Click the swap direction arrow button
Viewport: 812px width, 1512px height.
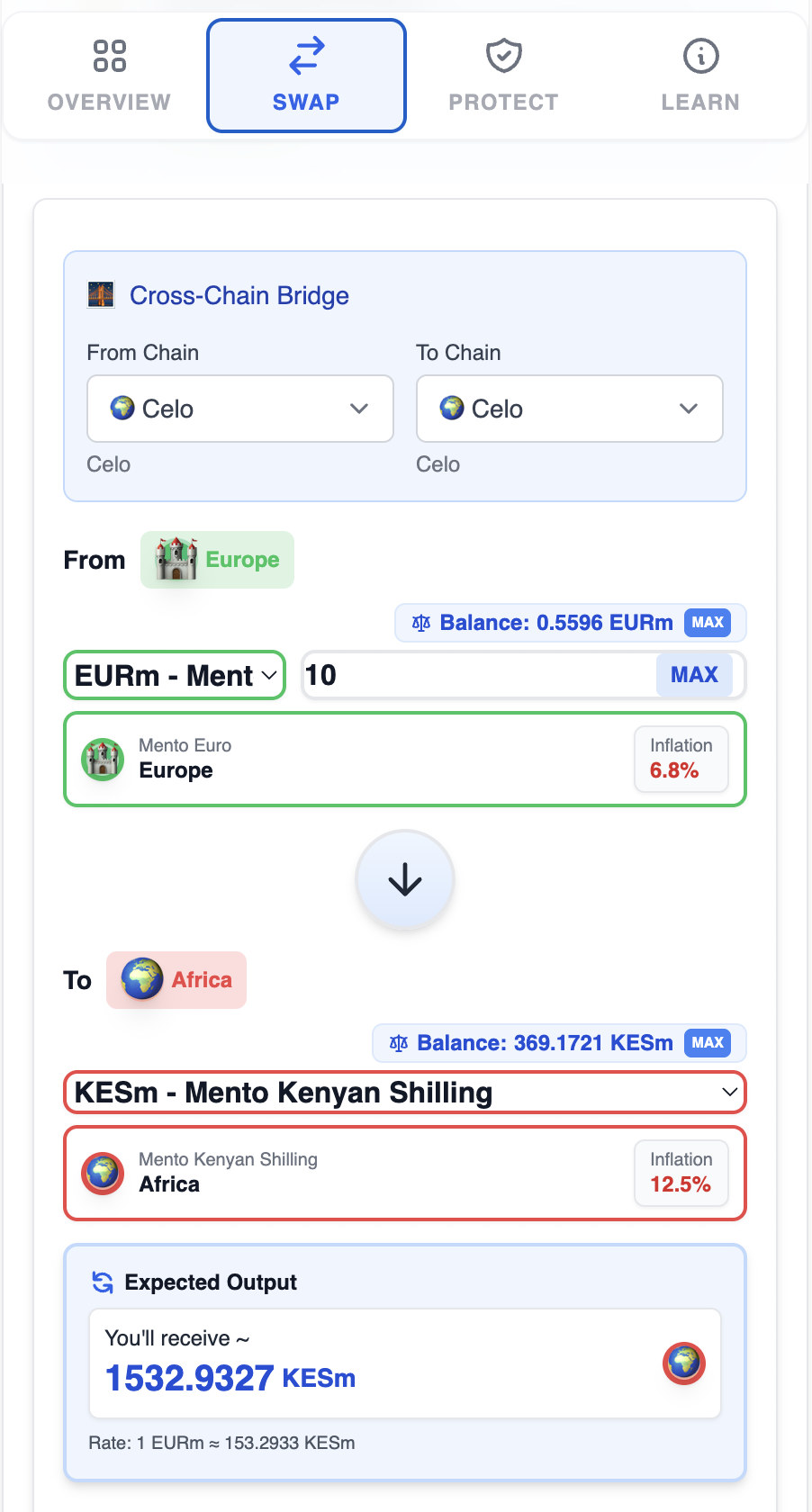click(405, 879)
